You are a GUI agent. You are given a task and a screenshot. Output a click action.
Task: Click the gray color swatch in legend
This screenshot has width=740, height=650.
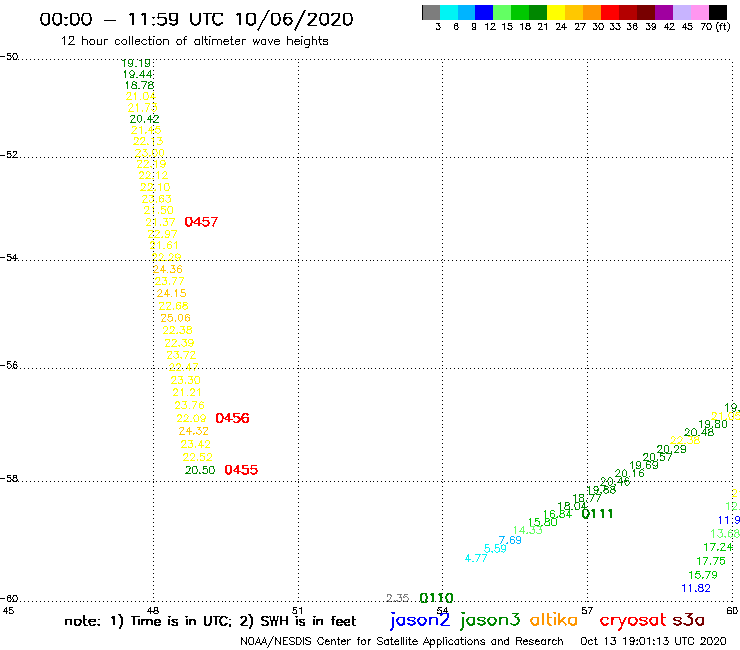click(431, 12)
